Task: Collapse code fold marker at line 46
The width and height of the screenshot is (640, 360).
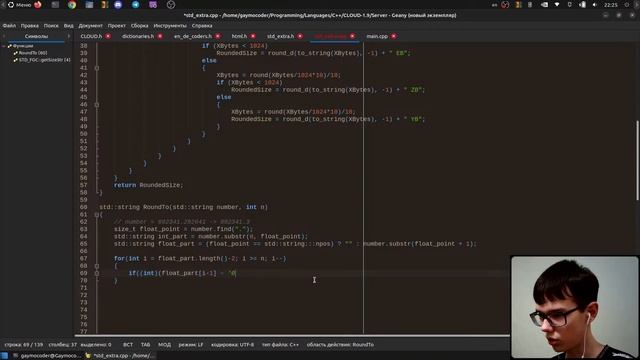Action: pos(97,105)
